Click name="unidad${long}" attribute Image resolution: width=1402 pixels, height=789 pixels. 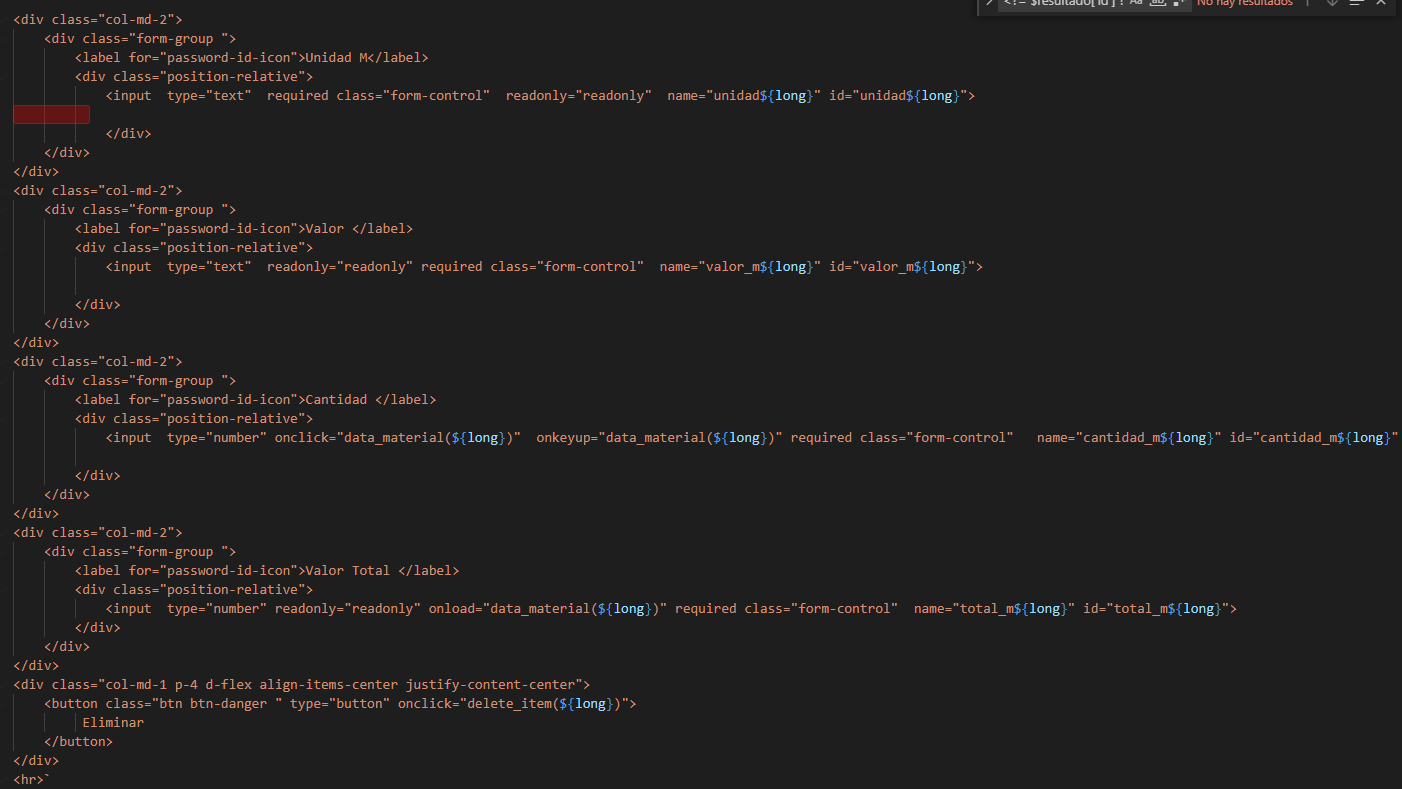coord(744,96)
